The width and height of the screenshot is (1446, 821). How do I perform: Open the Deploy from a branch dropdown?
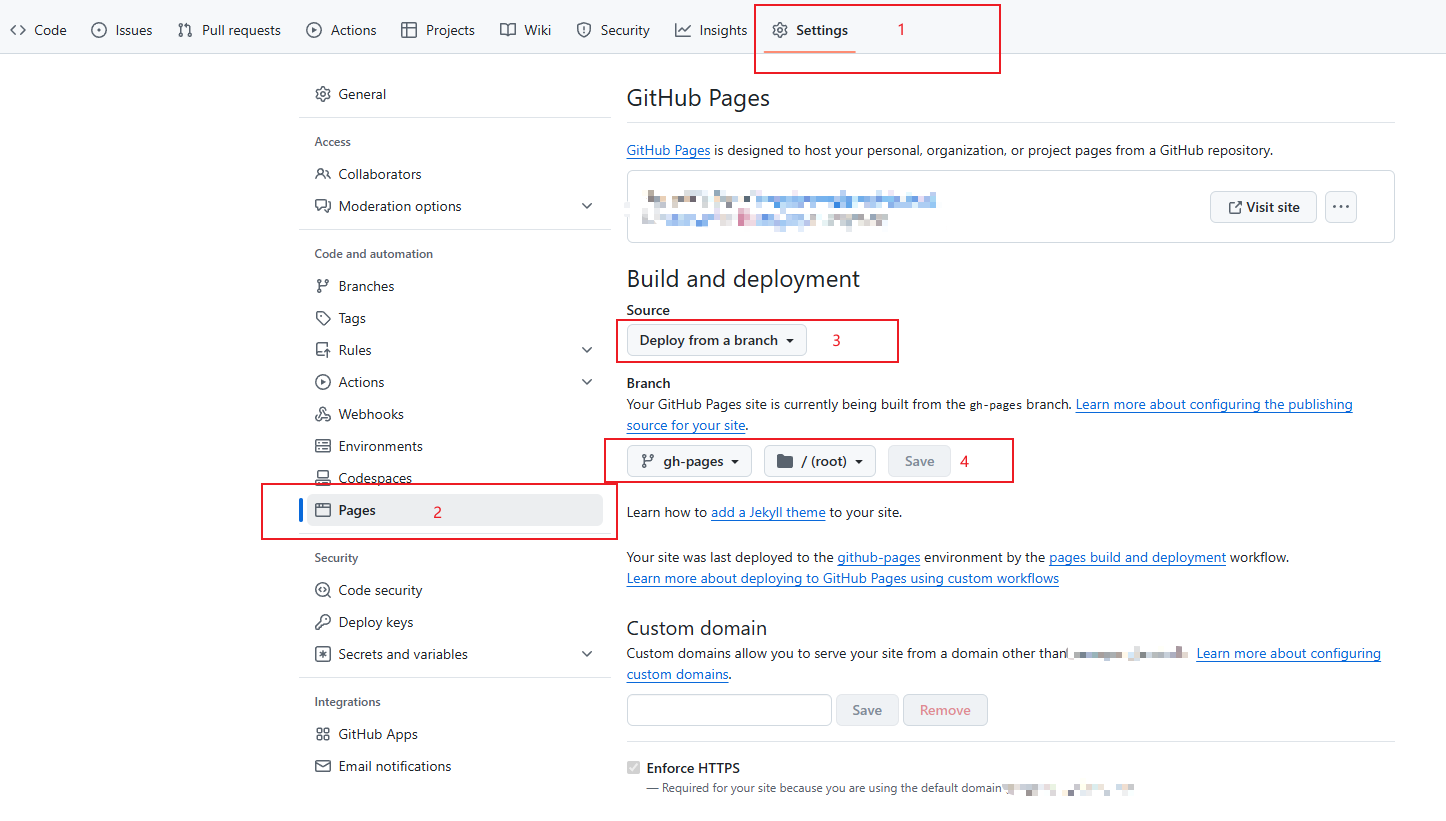tap(717, 340)
